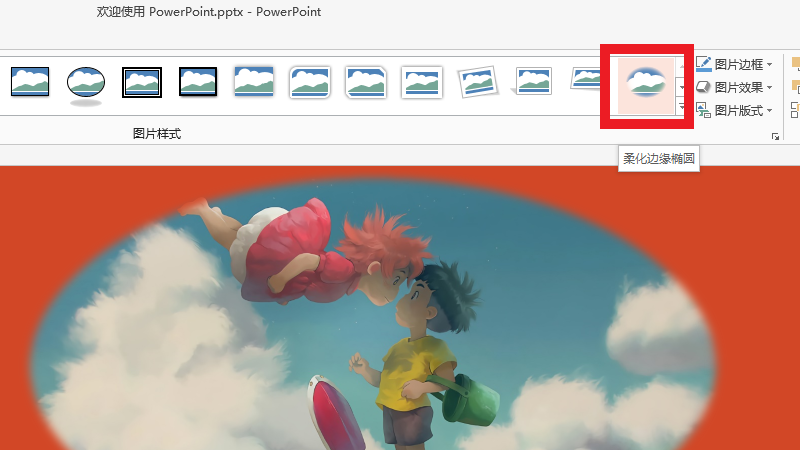Open the 图片边框 dropdown arrow
The height and width of the screenshot is (450, 800).
[769, 65]
